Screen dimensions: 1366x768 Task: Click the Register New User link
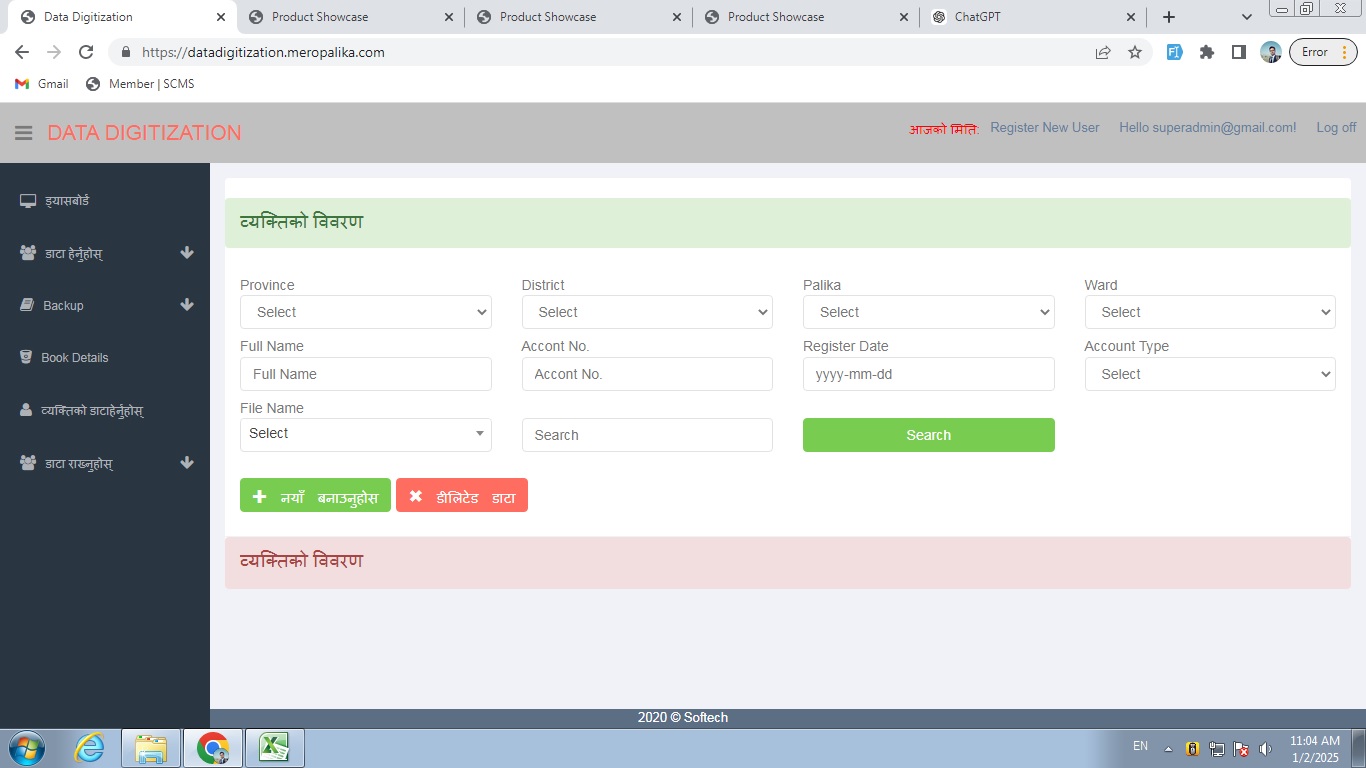(x=1044, y=128)
